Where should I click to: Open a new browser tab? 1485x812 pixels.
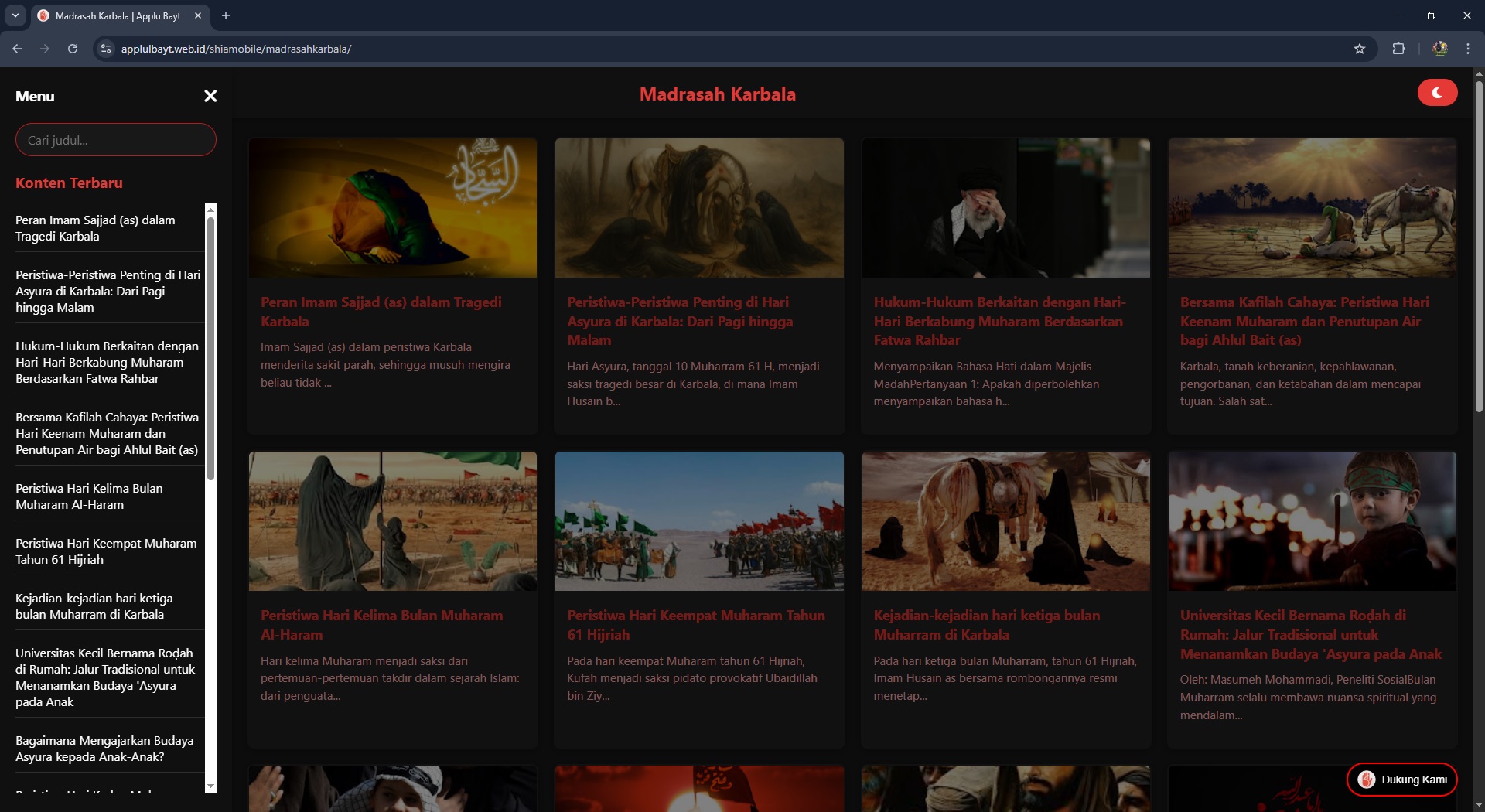(x=226, y=15)
